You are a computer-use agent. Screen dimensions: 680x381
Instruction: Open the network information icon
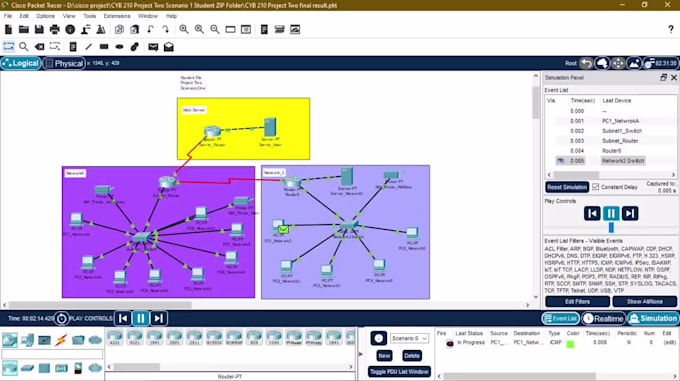(x=70, y=29)
